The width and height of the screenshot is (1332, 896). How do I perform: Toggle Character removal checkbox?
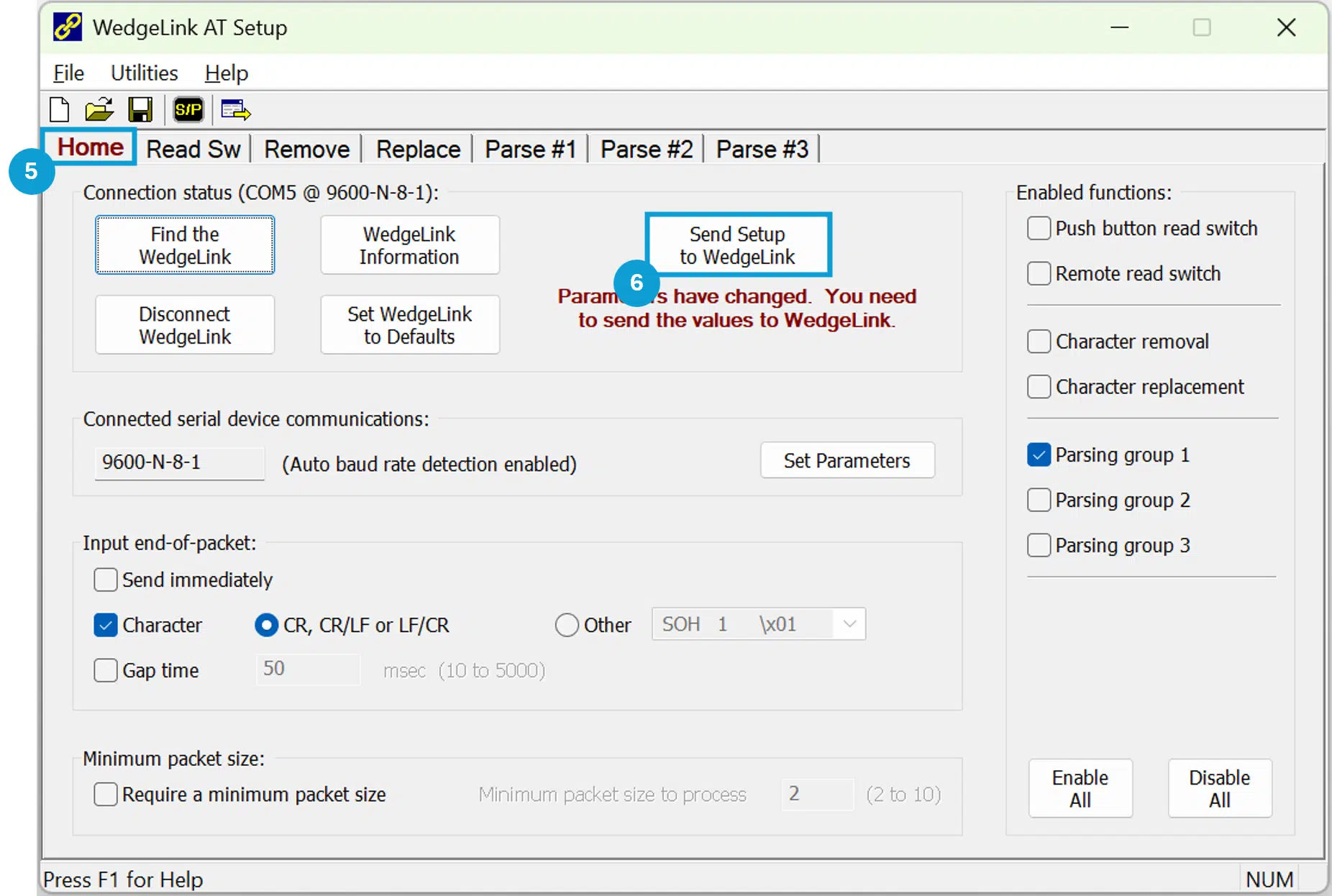click(x=1039, y=342)
